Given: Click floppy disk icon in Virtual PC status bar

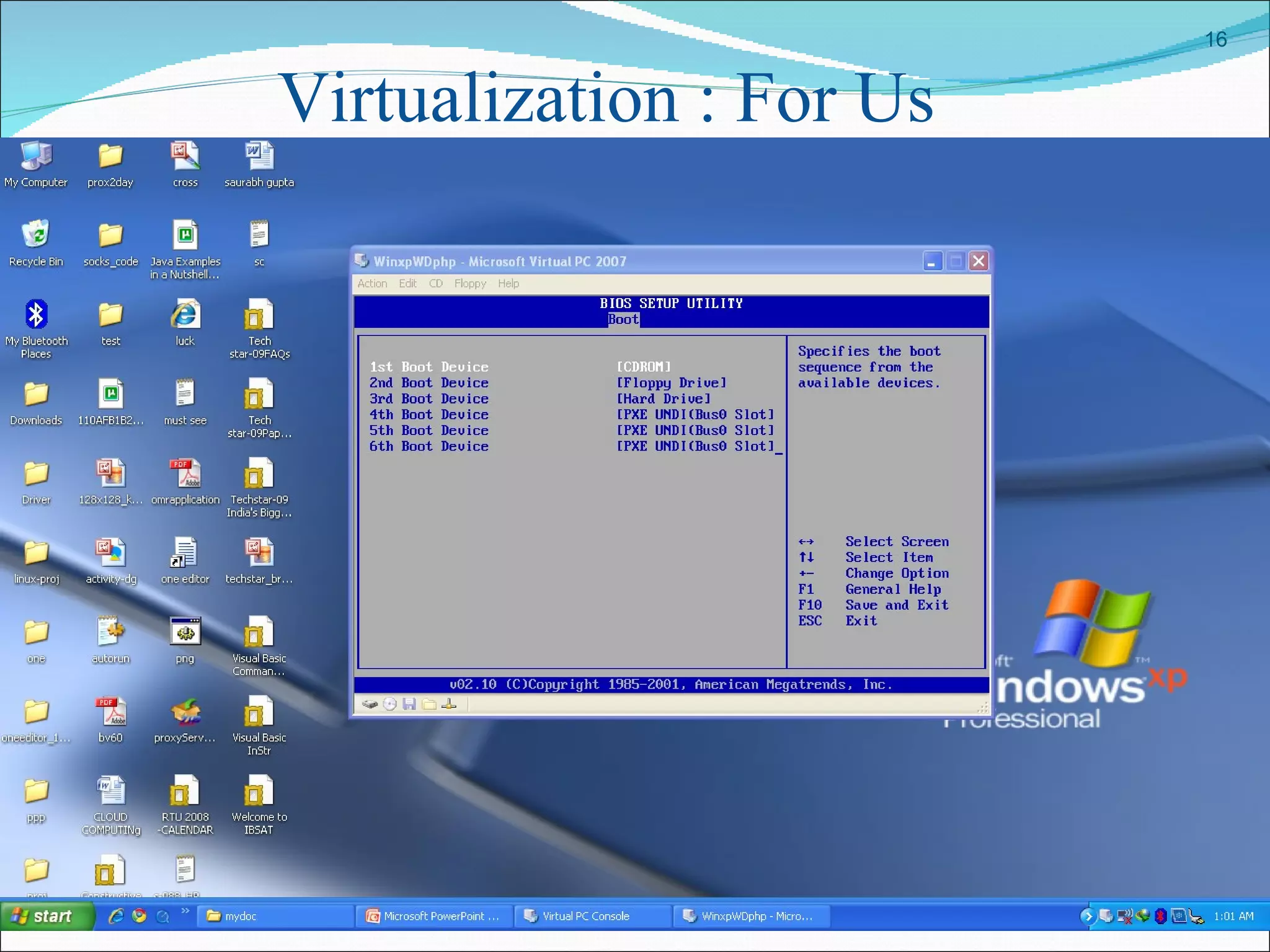Looking at the screenshot, I should click(x=409, y=704).
